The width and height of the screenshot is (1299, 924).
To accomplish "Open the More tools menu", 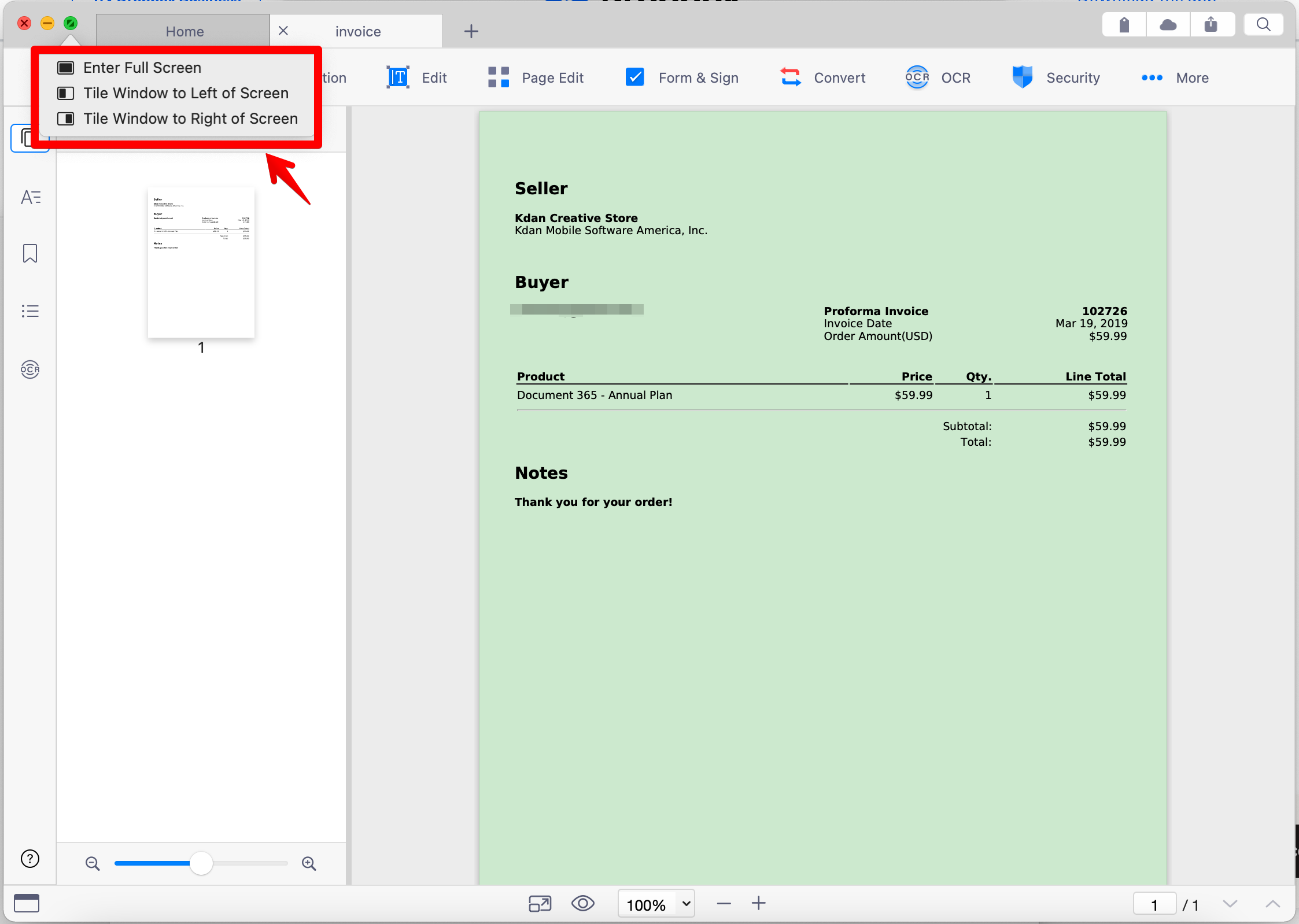I will pos(1175,77).
